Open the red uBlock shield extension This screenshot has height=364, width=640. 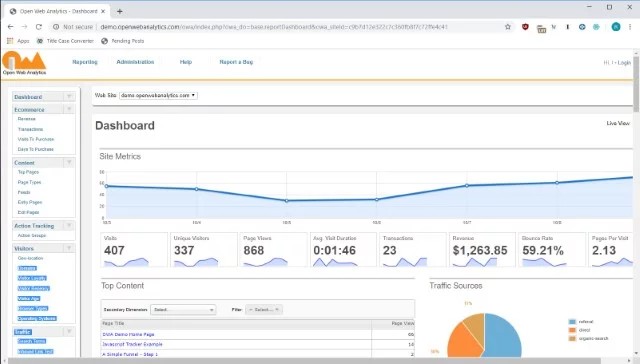[525, 27]
